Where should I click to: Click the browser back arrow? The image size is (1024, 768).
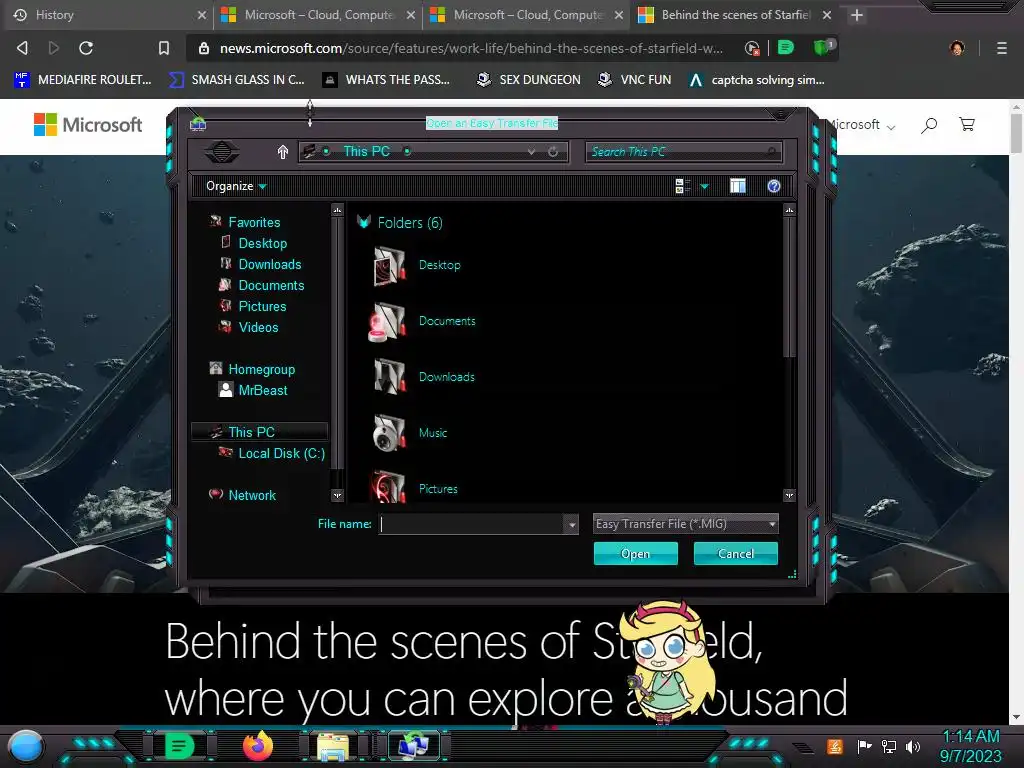pyautogui.click(x=22, y=48)
